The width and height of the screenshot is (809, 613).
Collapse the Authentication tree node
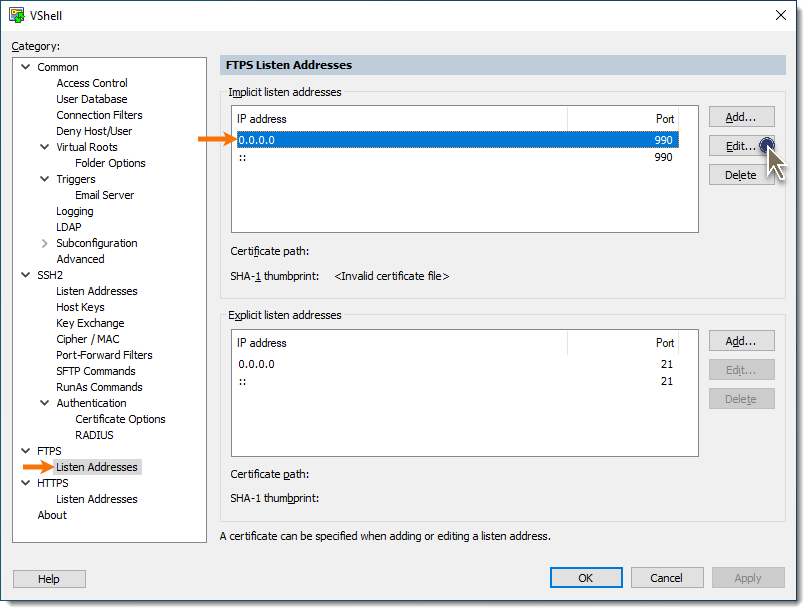(44, 403)
